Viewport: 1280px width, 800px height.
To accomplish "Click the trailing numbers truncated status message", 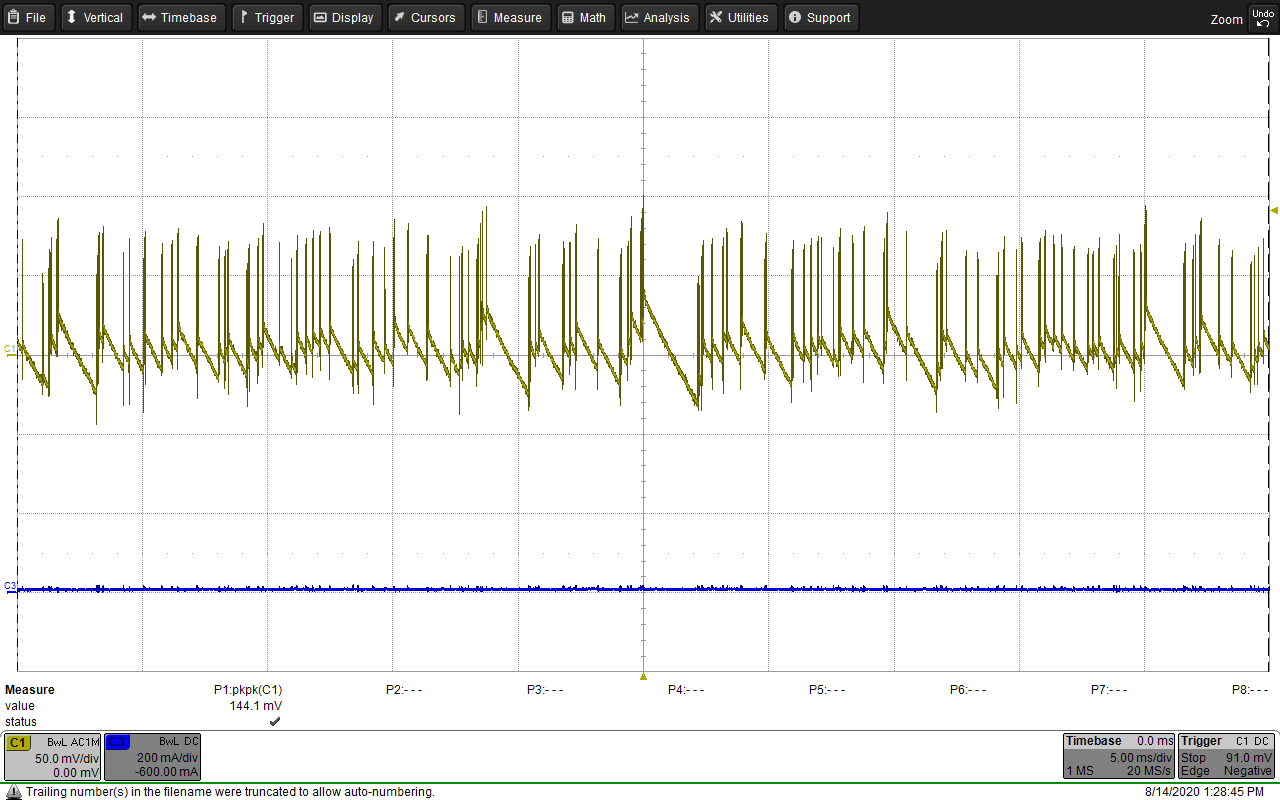I will (x=230, y=792).
